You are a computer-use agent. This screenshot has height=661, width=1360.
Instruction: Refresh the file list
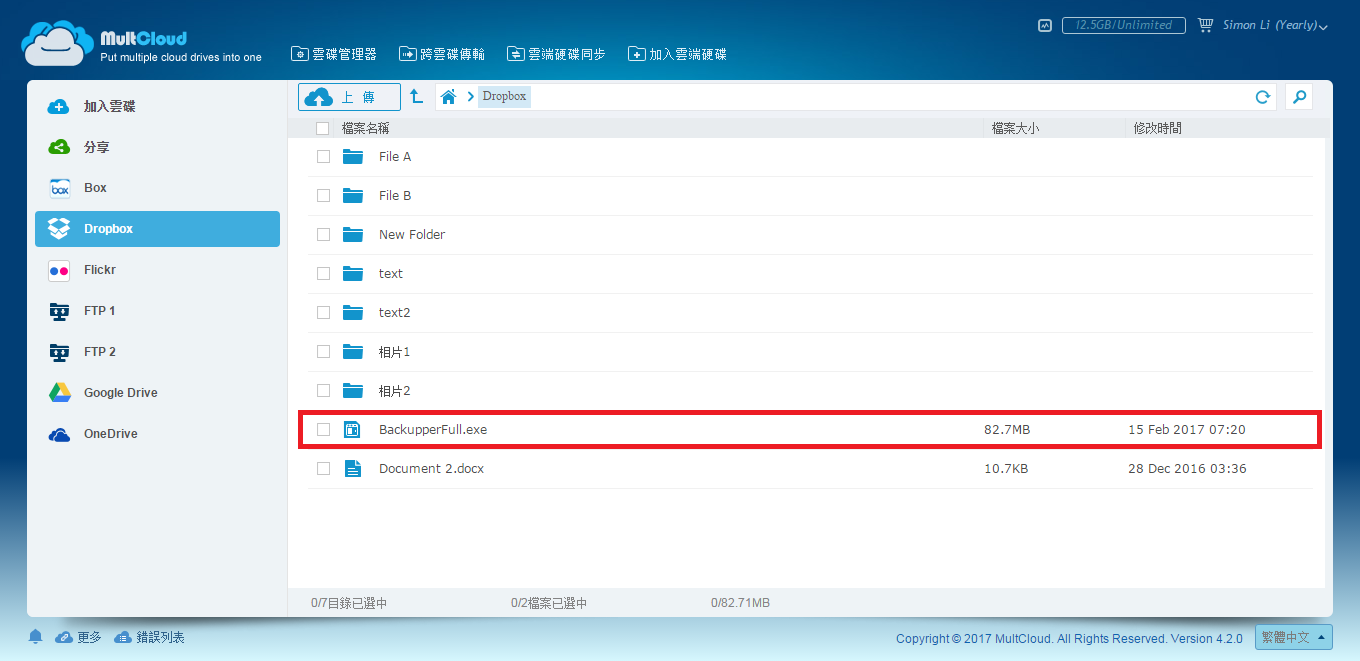(1263, 97)
